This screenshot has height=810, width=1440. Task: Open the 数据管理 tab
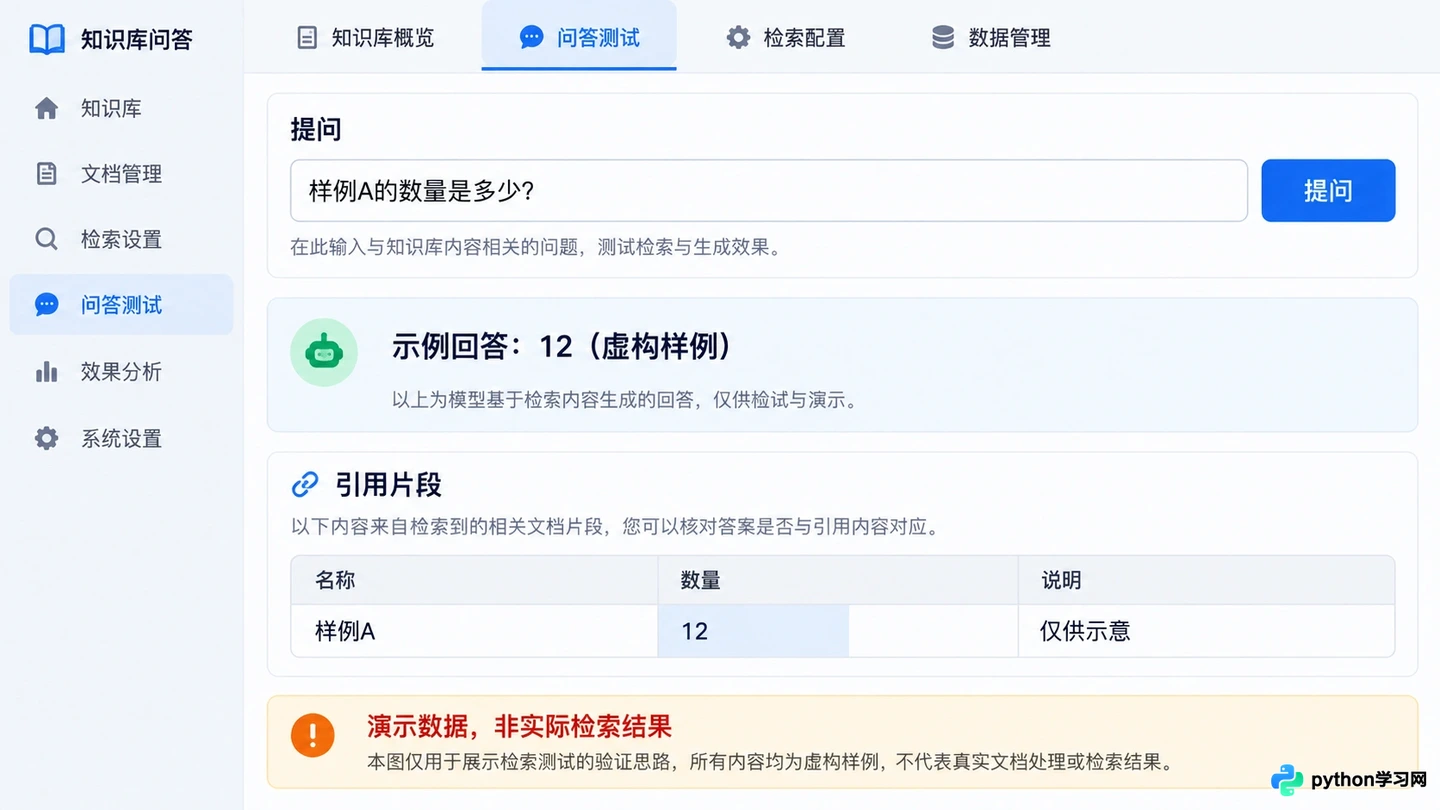[x=991, y=38]
